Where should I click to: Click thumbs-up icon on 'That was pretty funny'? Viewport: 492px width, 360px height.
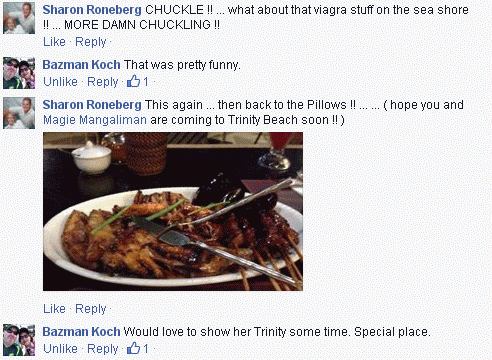pyautogui.click(x=133, y=81)
